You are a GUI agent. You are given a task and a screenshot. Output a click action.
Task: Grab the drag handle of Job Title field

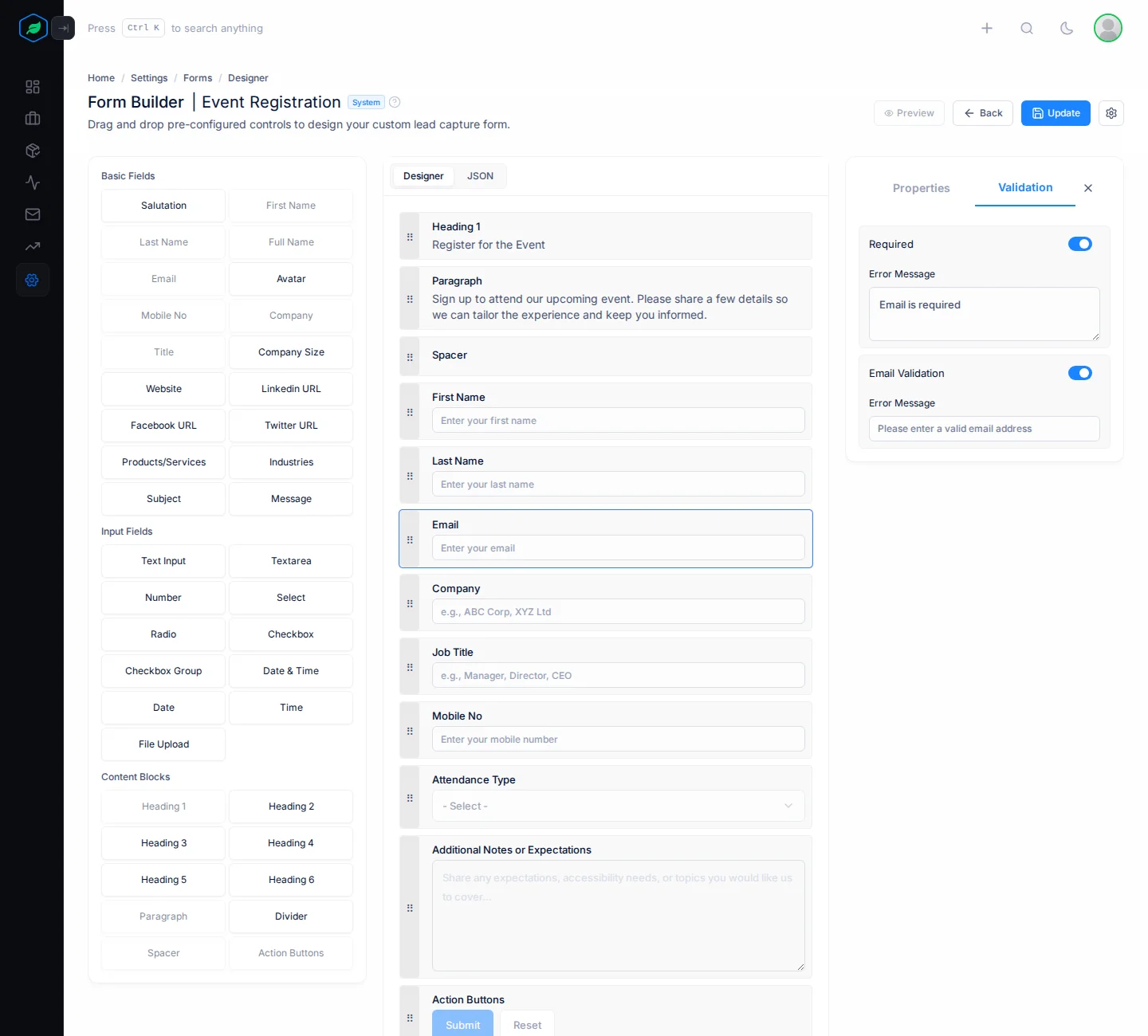(410, 667)
